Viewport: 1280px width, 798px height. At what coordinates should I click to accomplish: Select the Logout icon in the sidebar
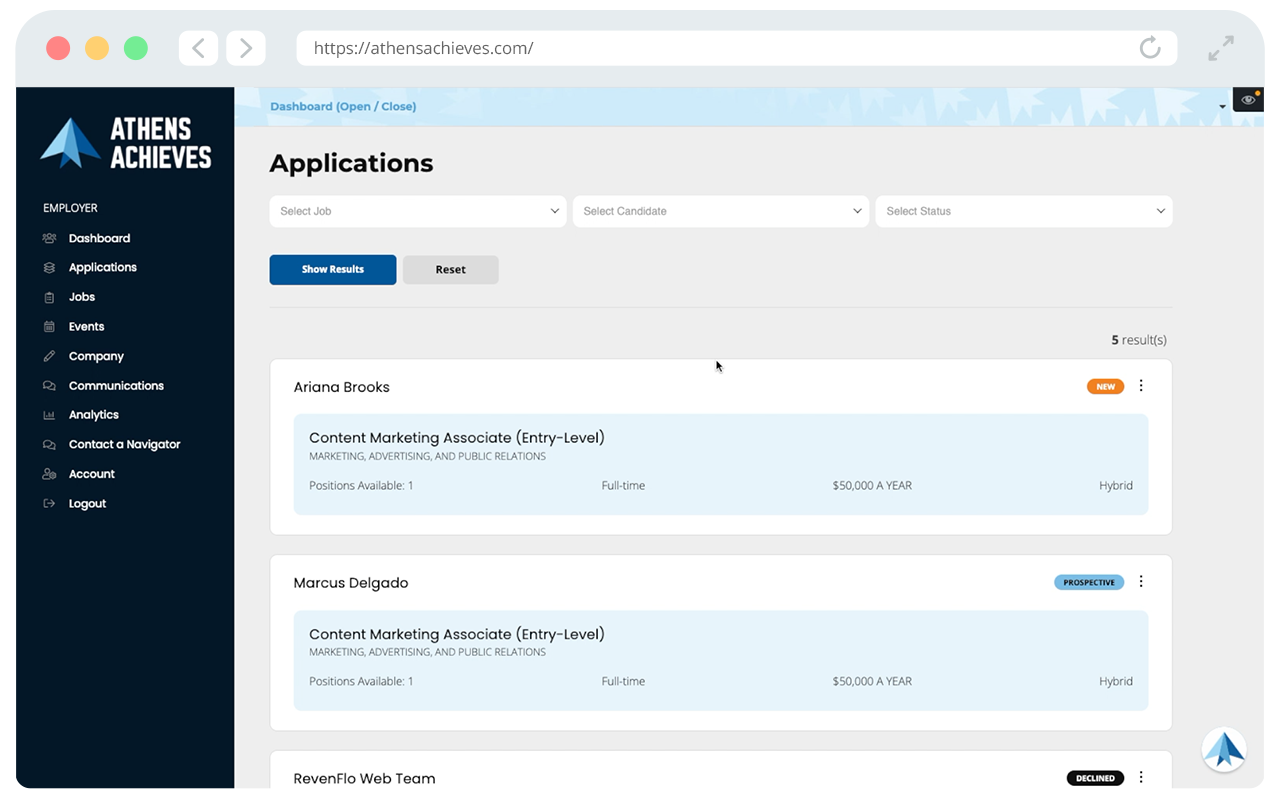tap(49, 503)
